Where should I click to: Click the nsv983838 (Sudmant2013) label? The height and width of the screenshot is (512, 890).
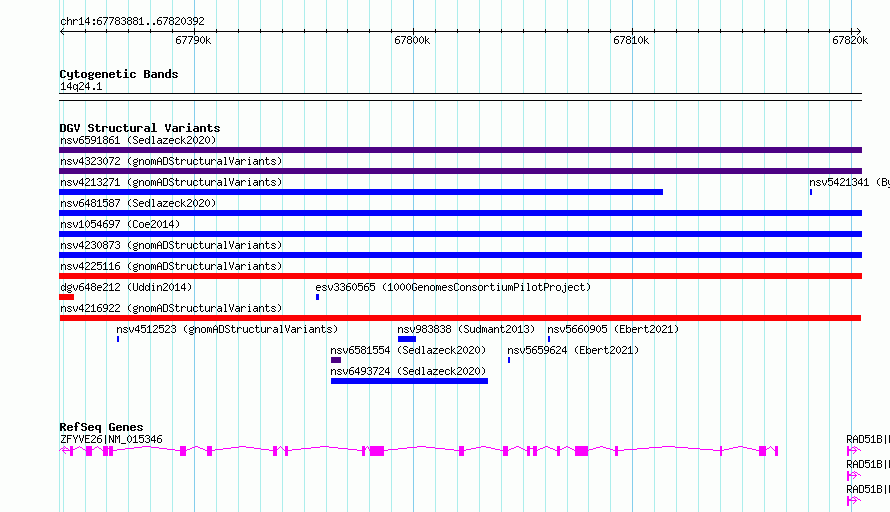(466, 329)
